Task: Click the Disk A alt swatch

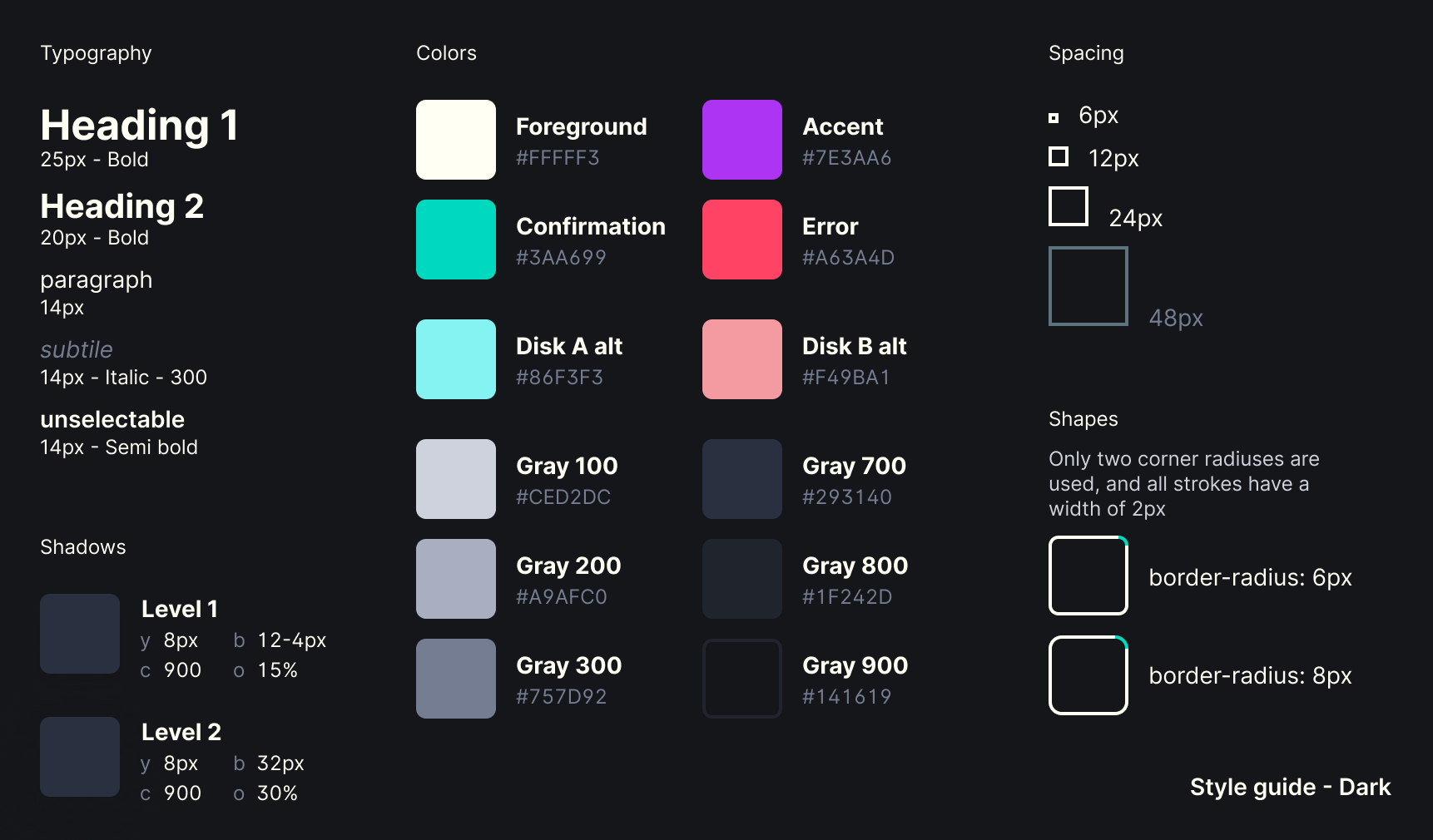Action: [456, 359]
